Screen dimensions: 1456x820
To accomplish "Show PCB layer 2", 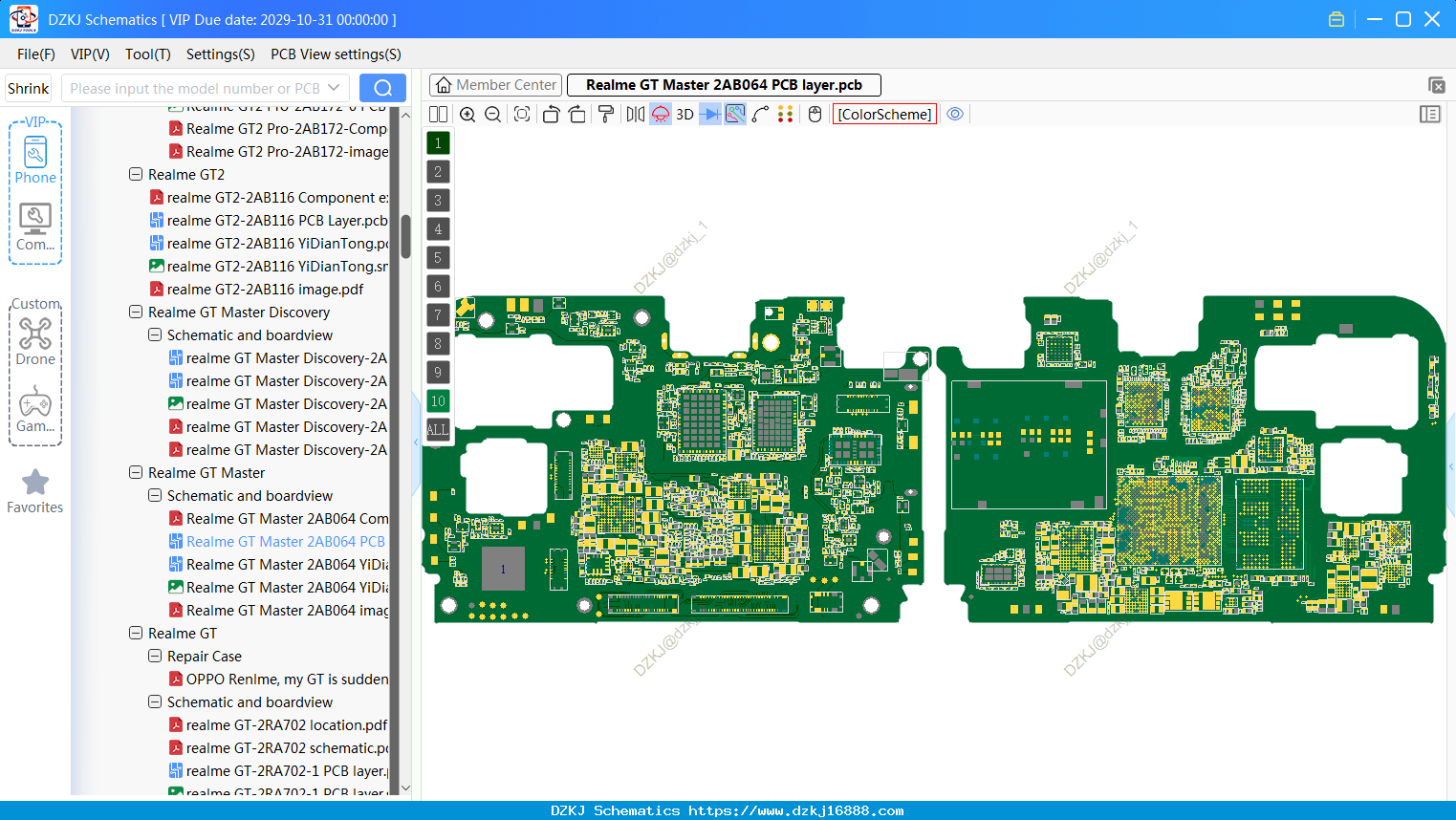I will point(438,172).
